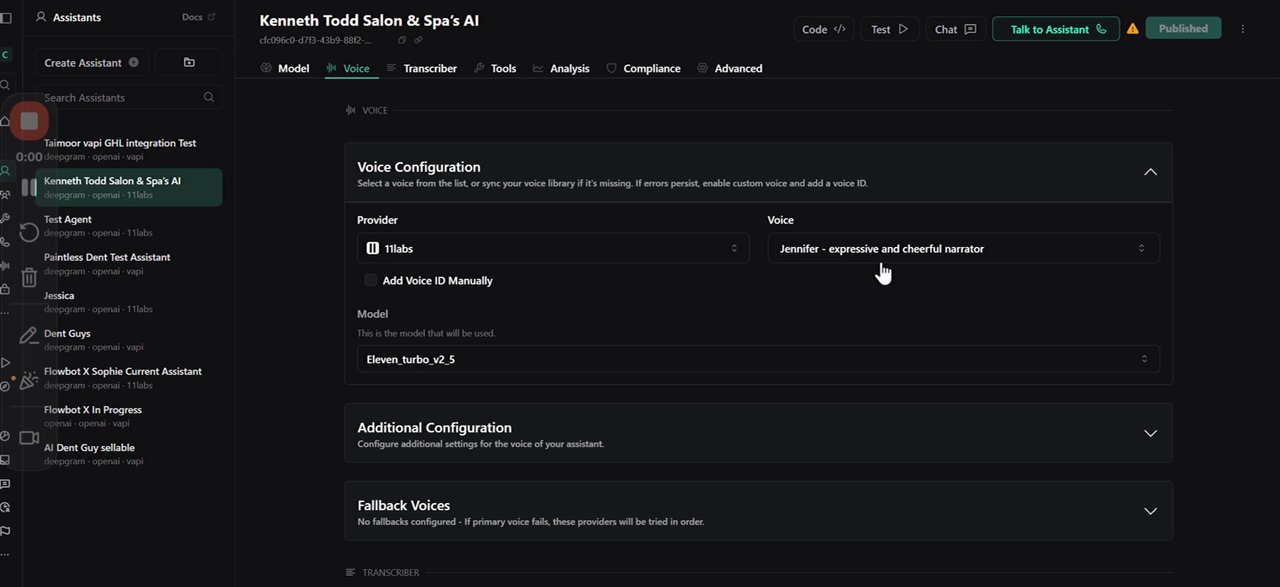Screen dimensions: 1280x587
Task: Click the Code button
Action: (824, 29)
